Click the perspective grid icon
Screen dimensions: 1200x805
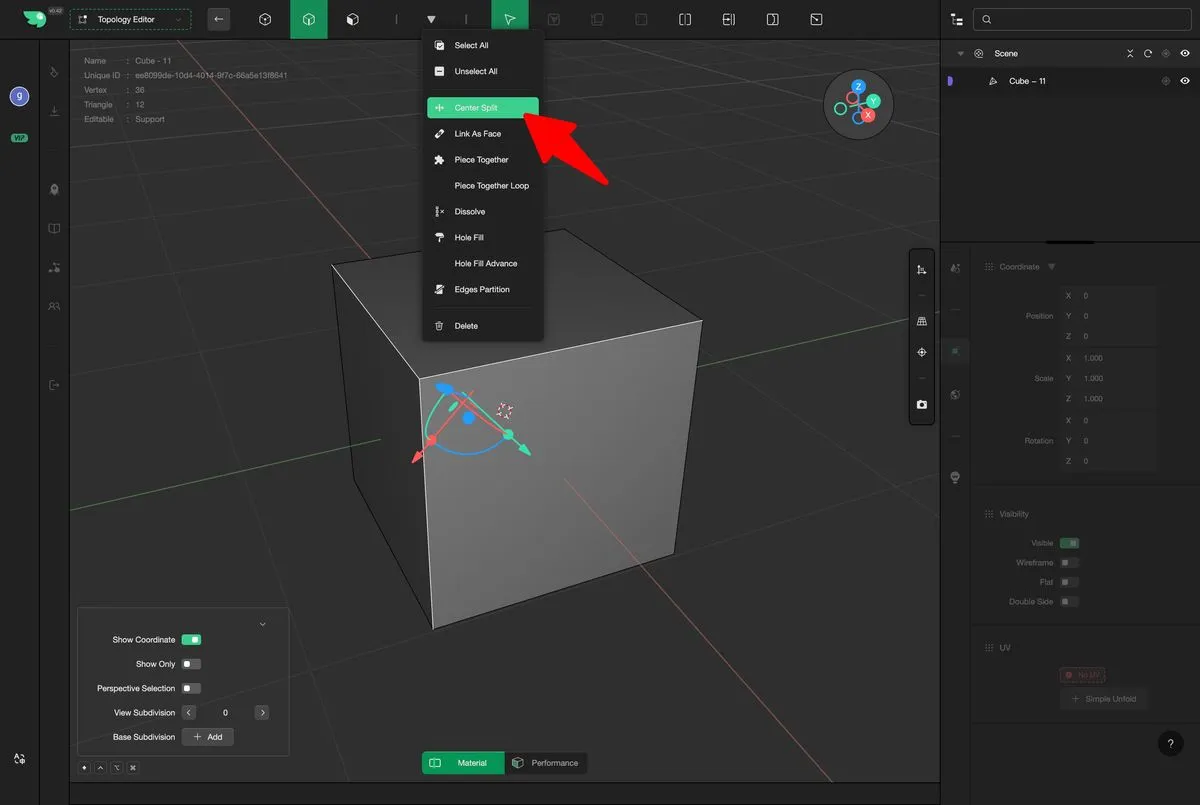pyautogui.click(x=921, y=321)
